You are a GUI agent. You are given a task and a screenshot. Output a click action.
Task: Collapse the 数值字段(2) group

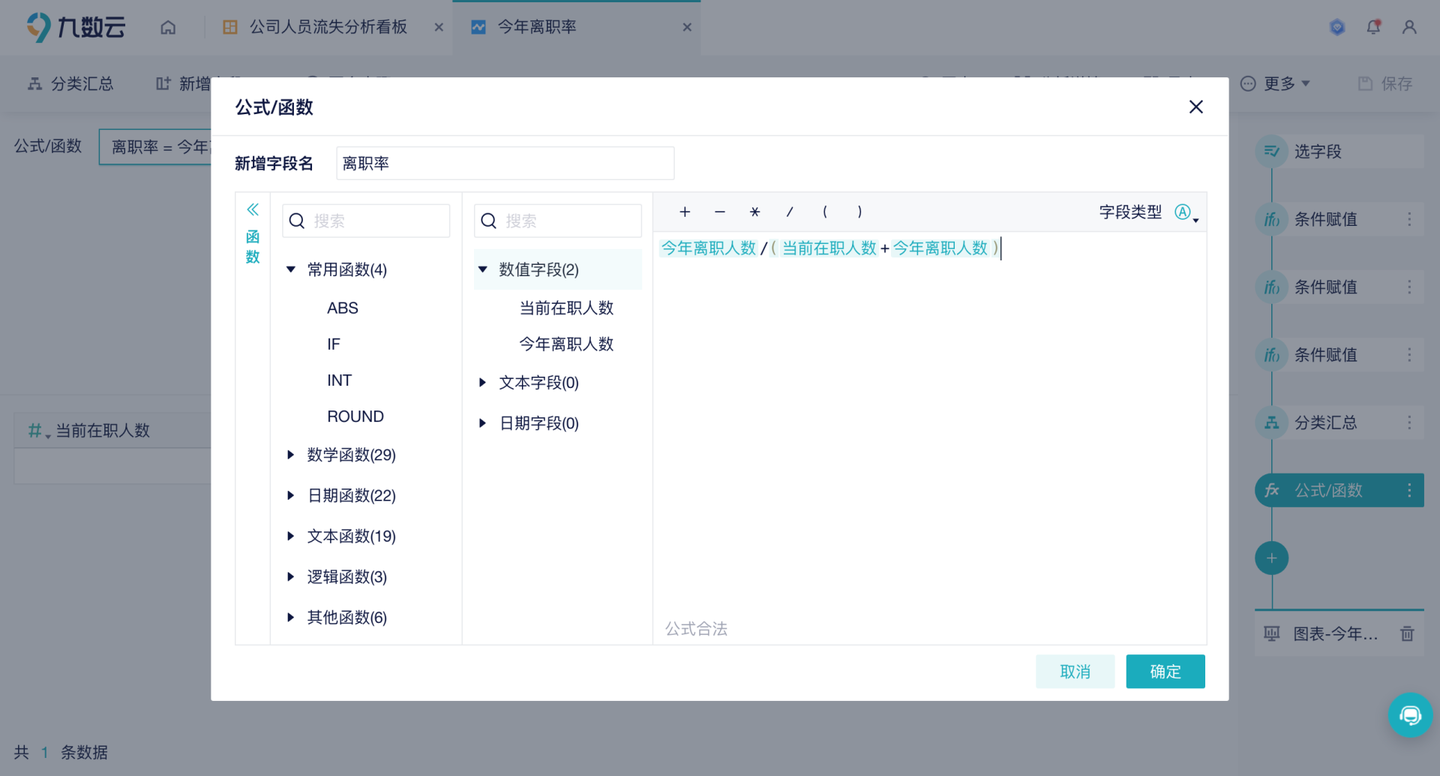pos(483,269)
